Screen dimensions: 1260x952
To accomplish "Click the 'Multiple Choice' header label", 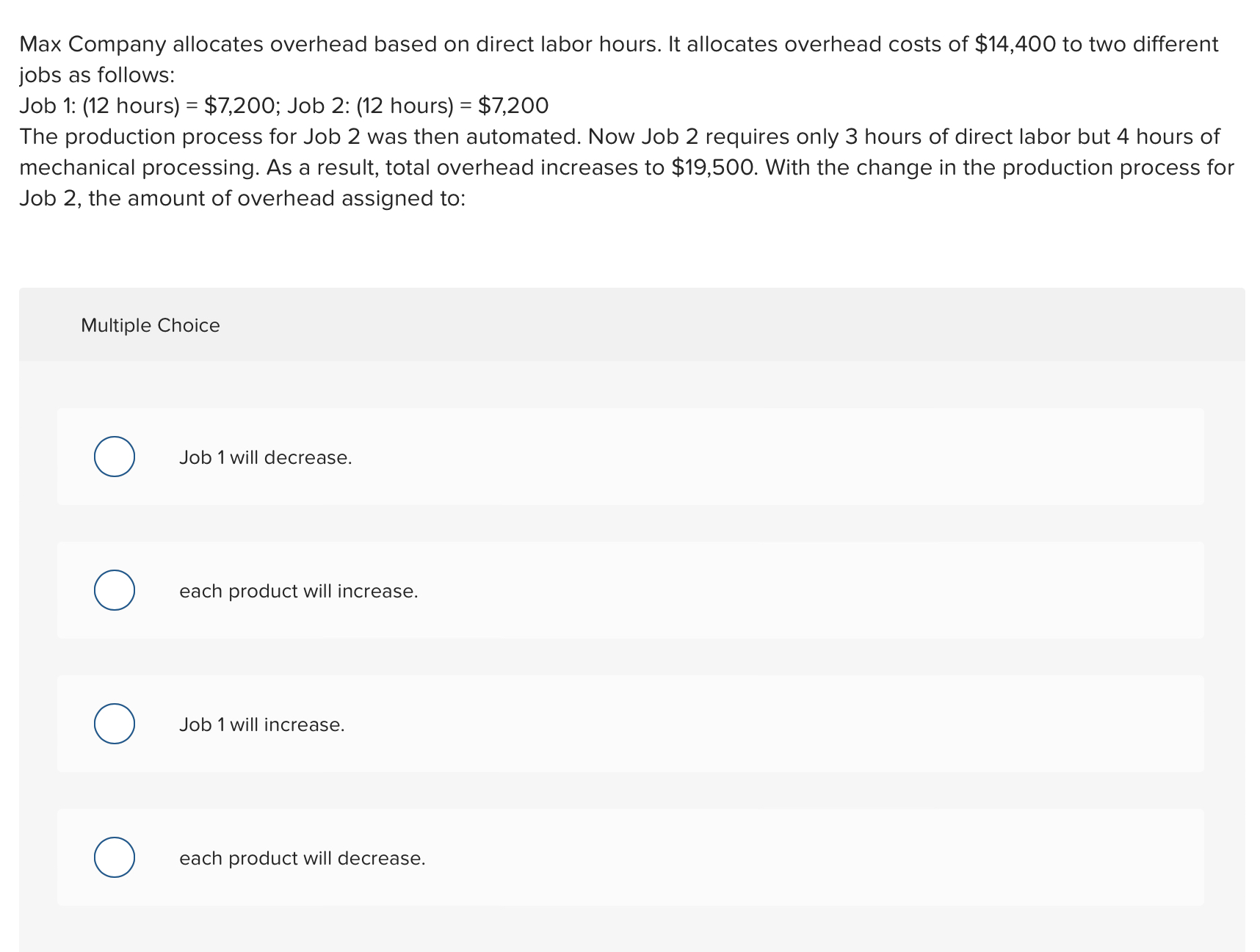I will tap(150, 324).
